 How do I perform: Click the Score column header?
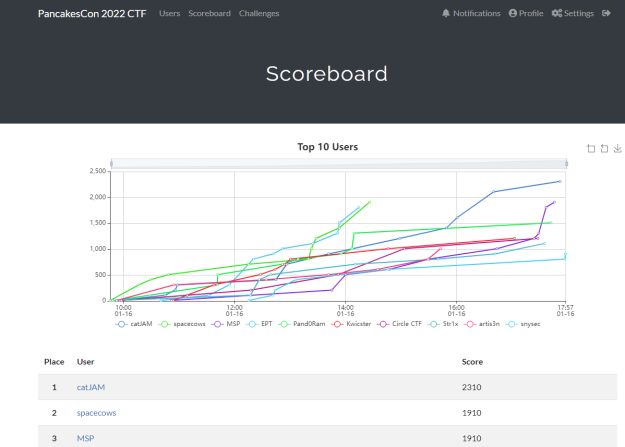472,362
